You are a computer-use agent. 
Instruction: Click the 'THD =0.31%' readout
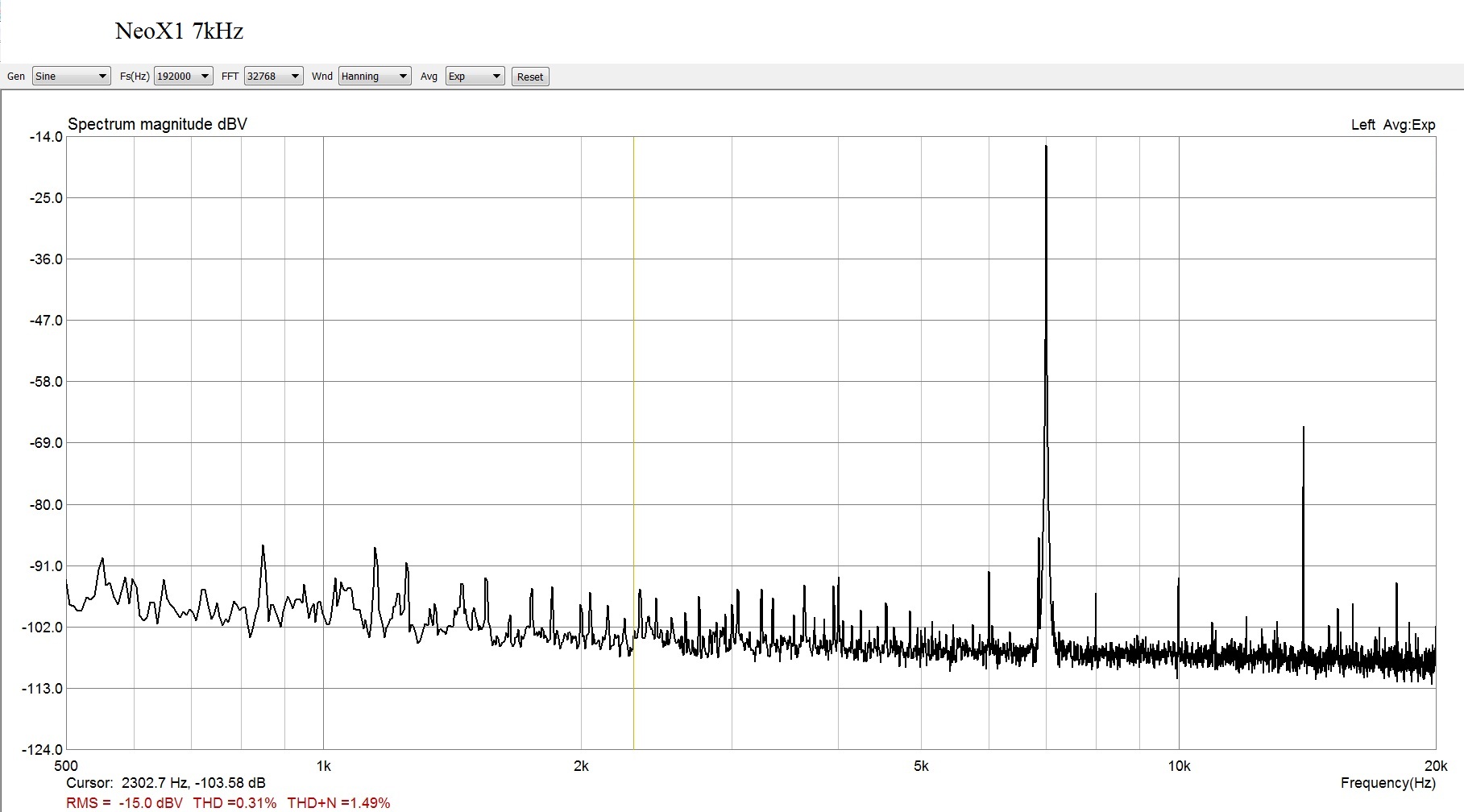pos(234,803)
